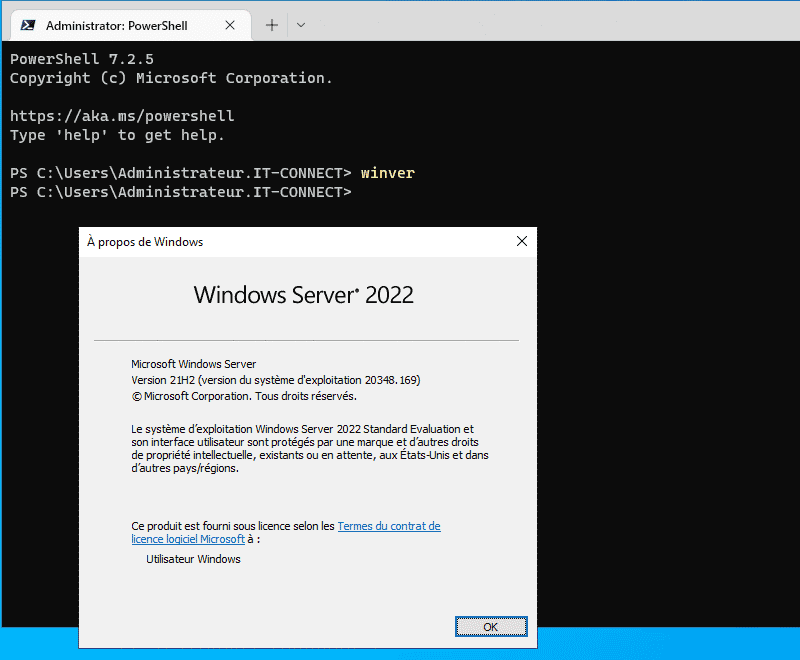This screenshot has width=800, height=660.
Task: Select the Administrator: PowerShell tab
Action: 130,24
